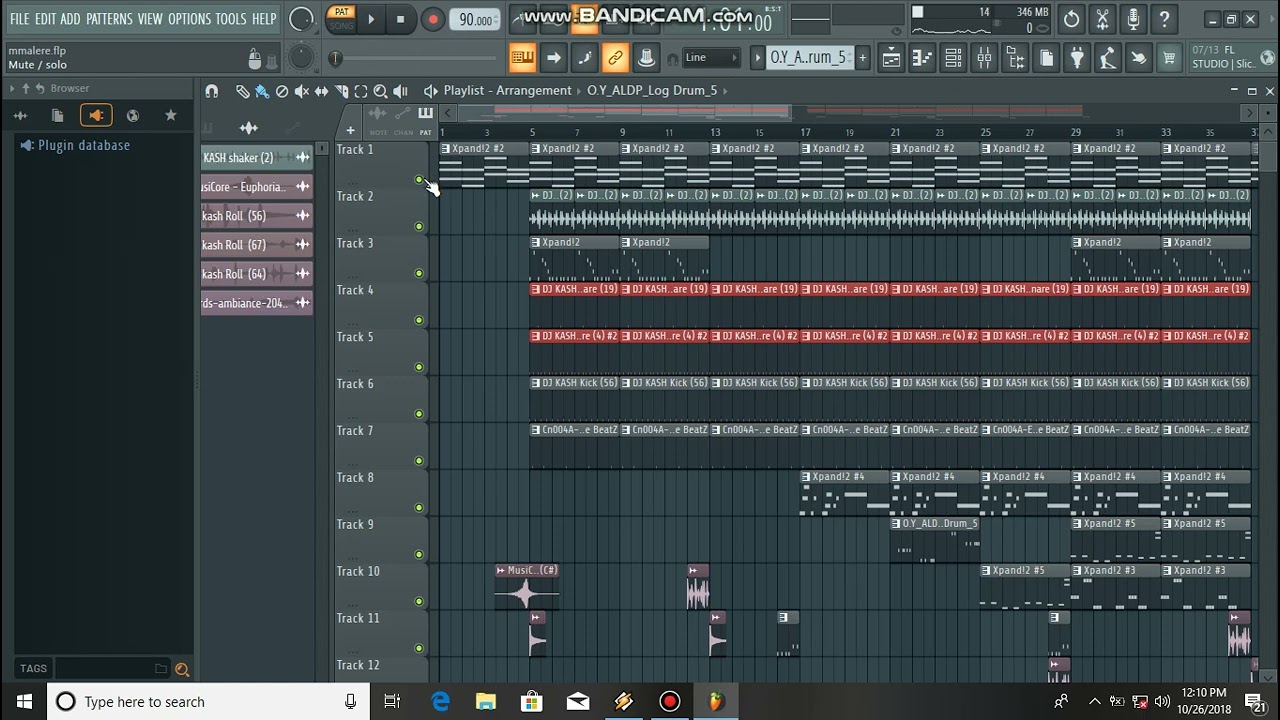Click the 90.000 tempo field

tap(476, 20)
